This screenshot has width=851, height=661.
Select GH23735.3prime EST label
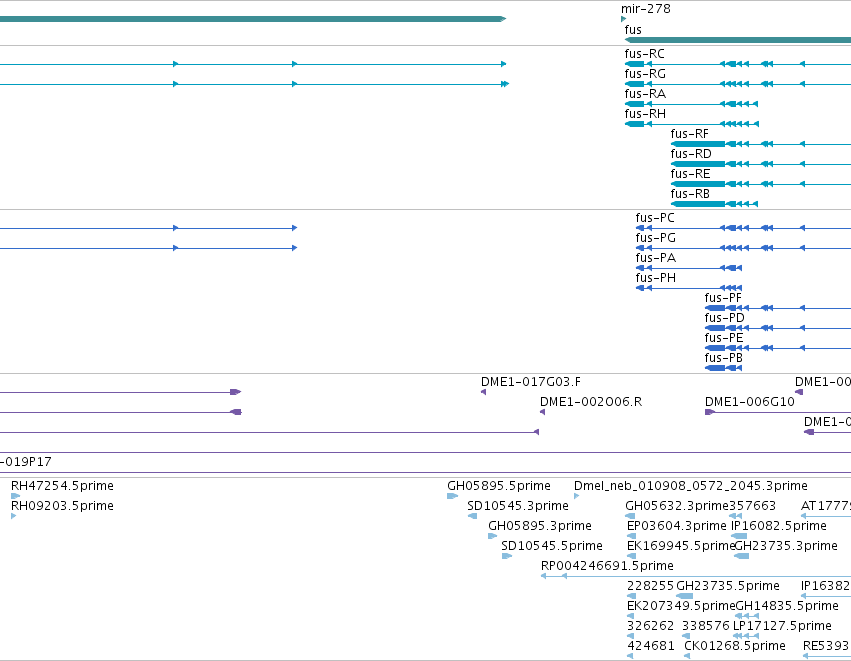click(786, 546)
